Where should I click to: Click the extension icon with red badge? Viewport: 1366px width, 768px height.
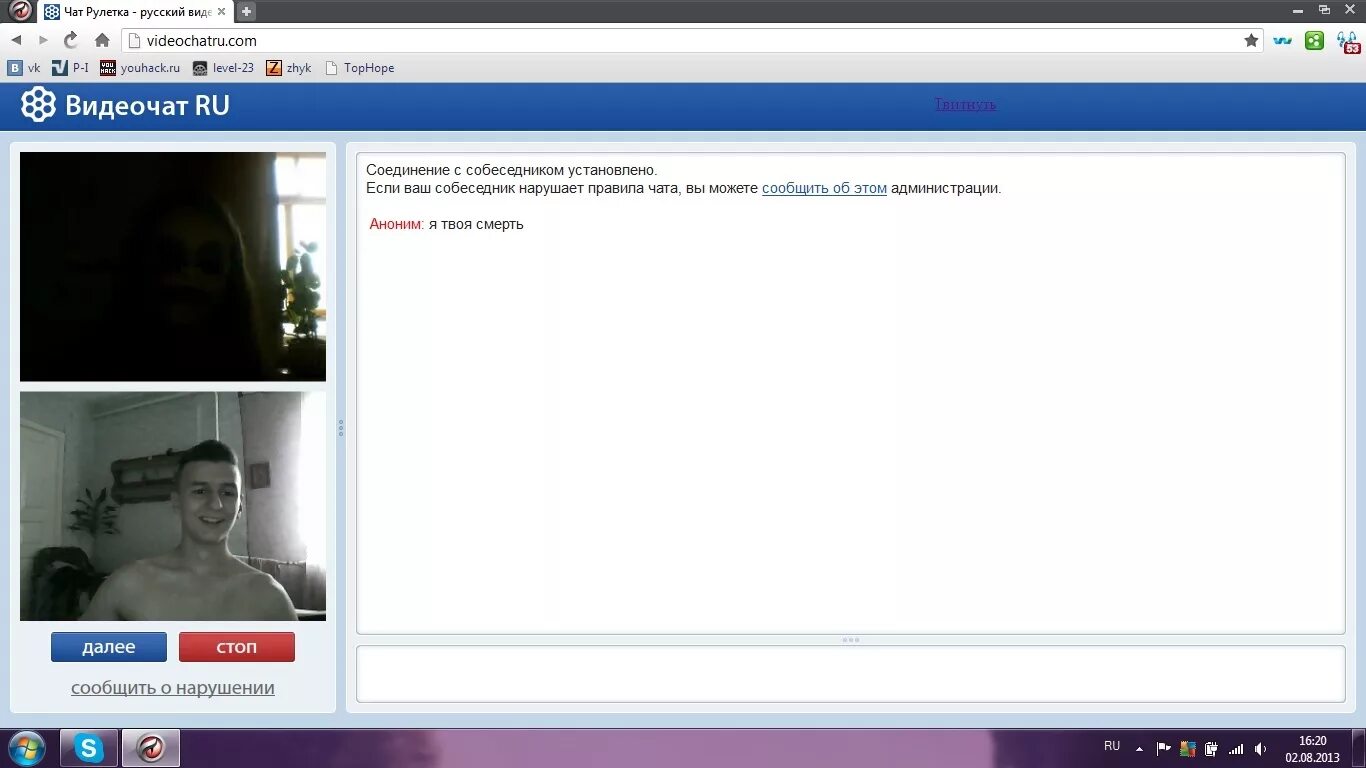[x=1349, y=41]
